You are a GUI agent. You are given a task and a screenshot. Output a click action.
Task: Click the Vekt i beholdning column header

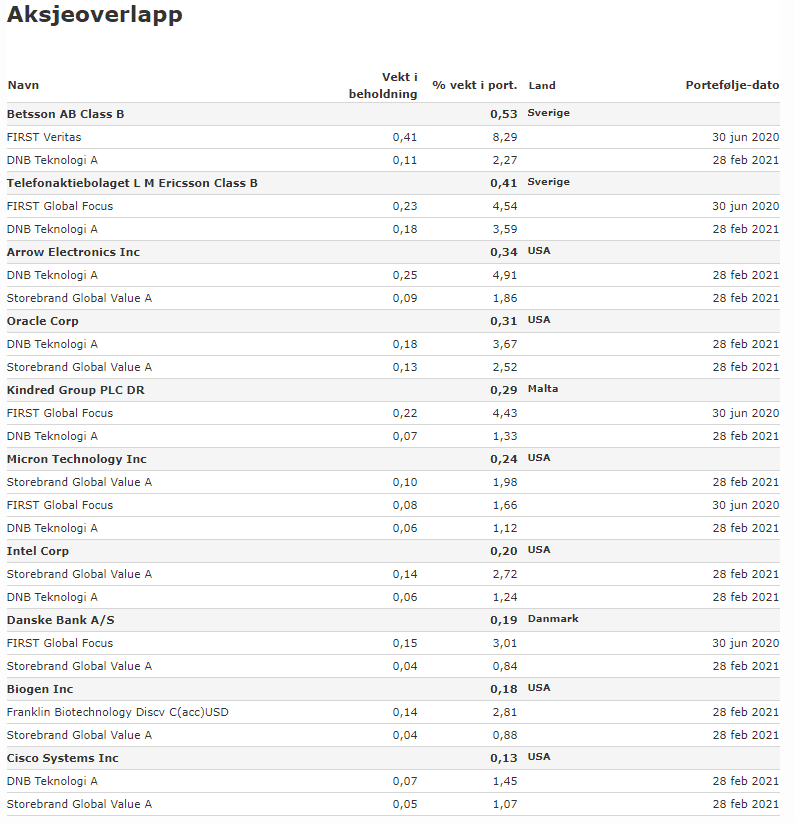click(x=383, y=85)
